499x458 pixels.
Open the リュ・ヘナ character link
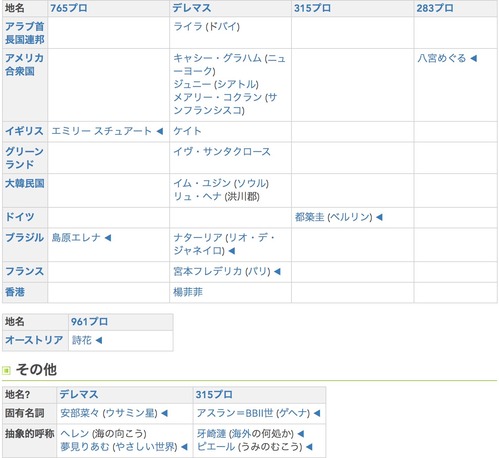point(197,197)
